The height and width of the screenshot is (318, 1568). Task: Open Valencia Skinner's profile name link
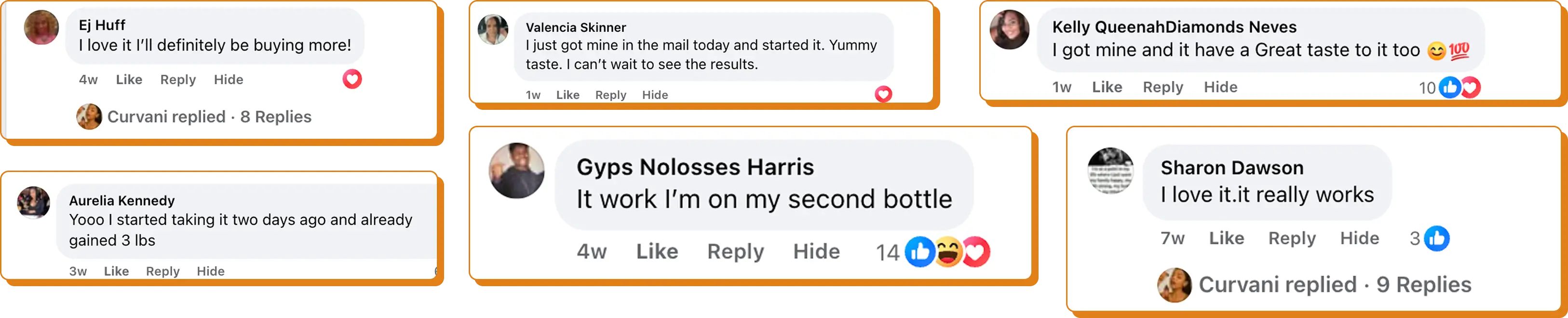tap(575, 27)
